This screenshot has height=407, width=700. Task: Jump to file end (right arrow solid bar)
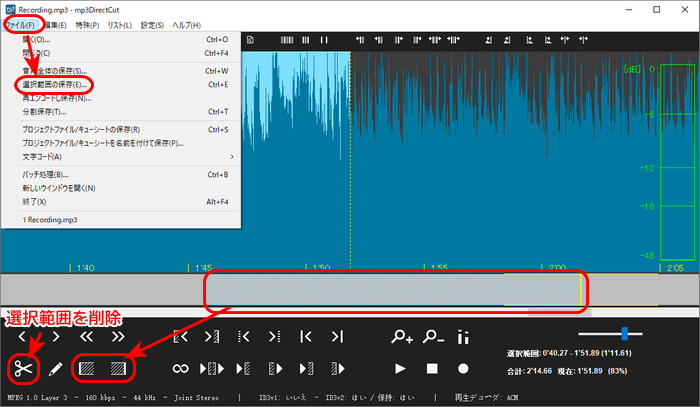pyautogui.click(x=338, y=336)
